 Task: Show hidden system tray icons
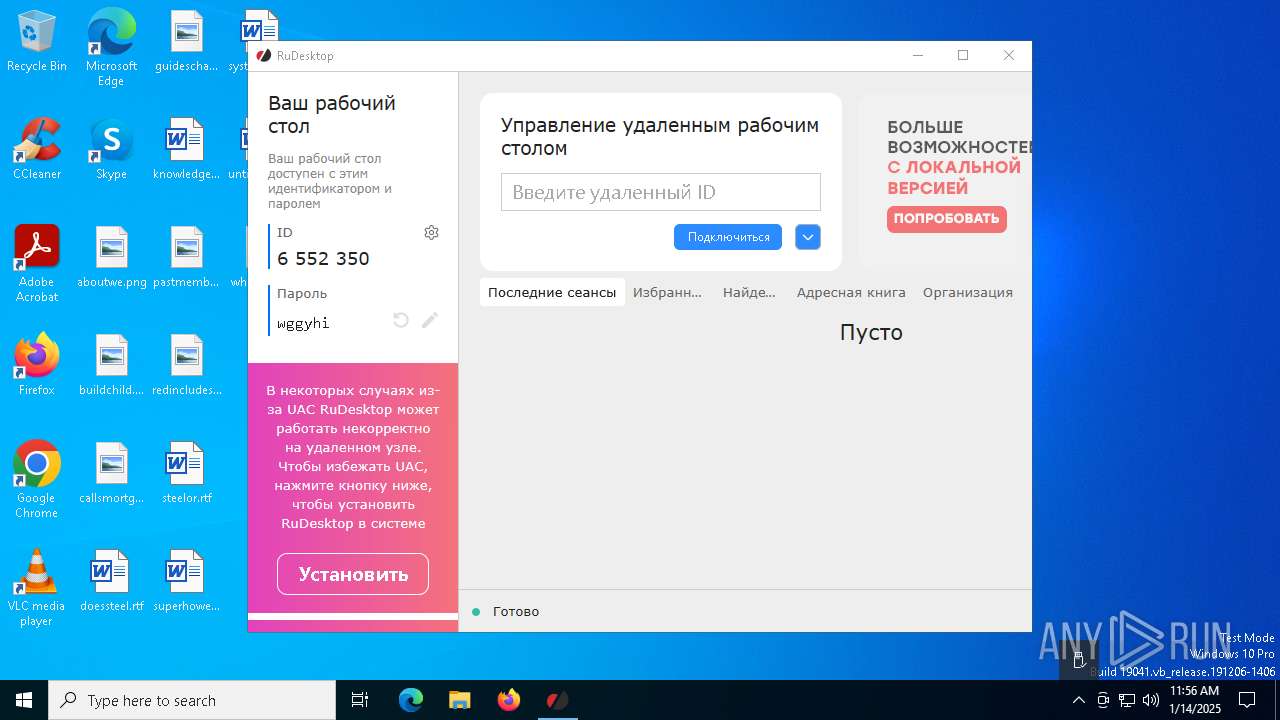click(x=1078, y=700)
